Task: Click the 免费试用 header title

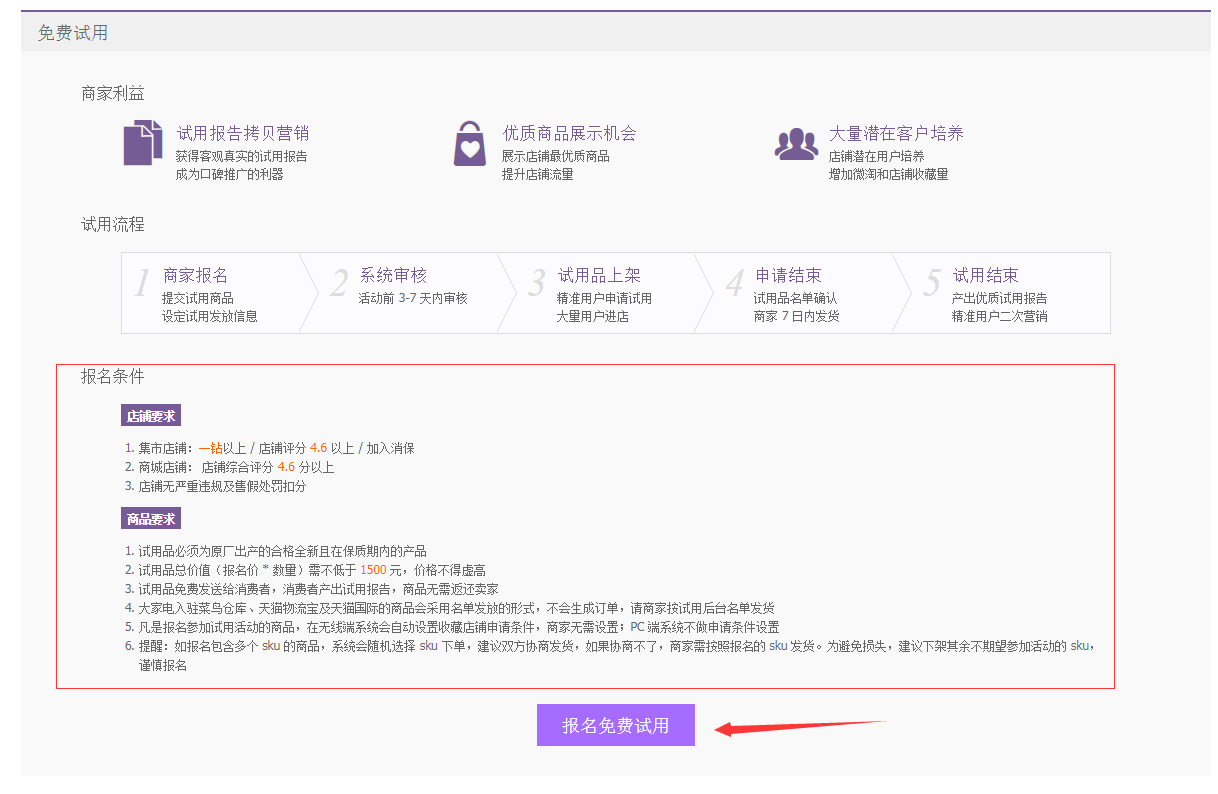Action: tap(73, 33)
